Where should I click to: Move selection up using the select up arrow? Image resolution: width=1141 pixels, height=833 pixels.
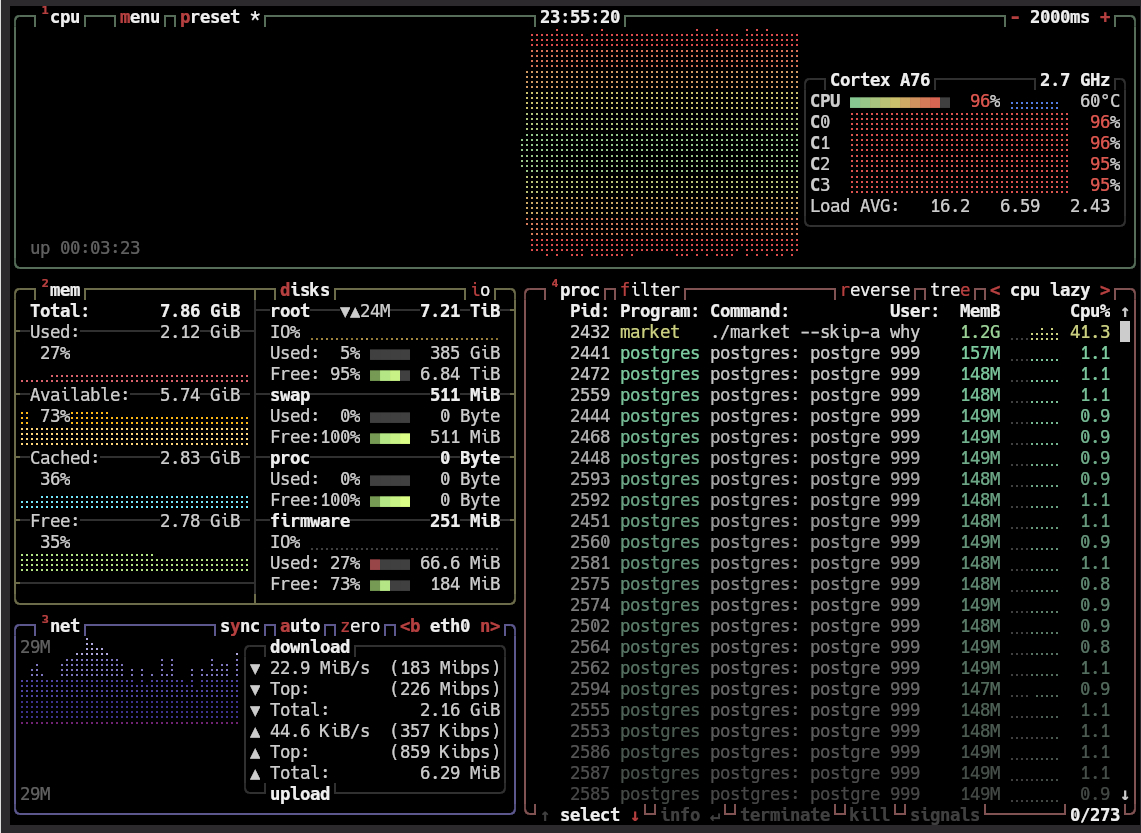tap(545, 815)
